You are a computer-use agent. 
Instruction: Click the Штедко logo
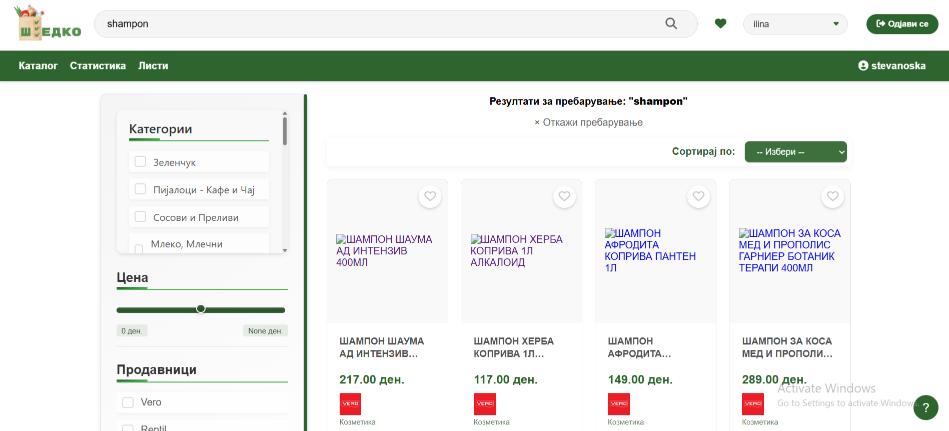[x=49, y=24]
